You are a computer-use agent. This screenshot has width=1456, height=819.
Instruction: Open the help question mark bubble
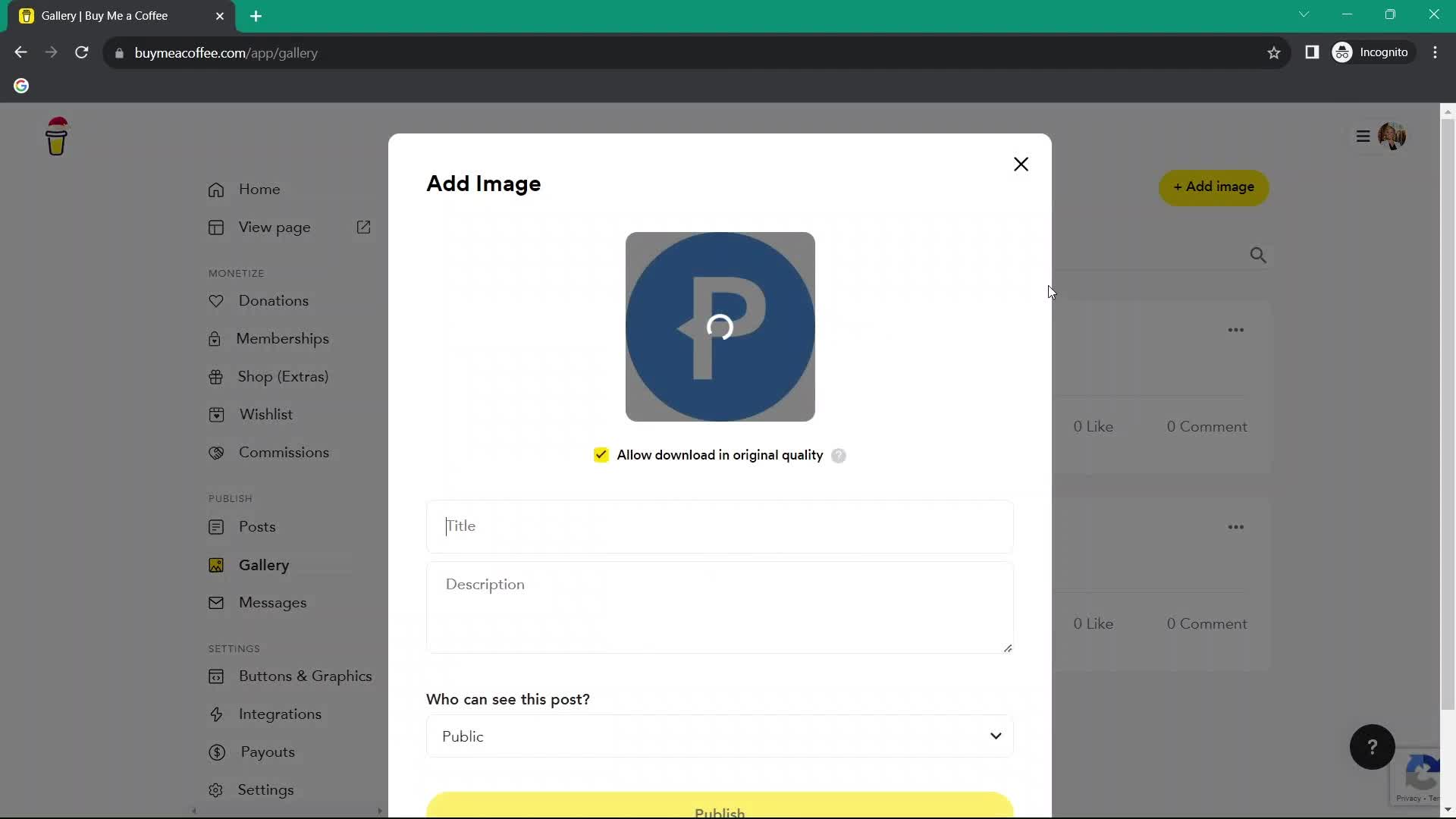pyautogui.click(x=1372, y=748)
